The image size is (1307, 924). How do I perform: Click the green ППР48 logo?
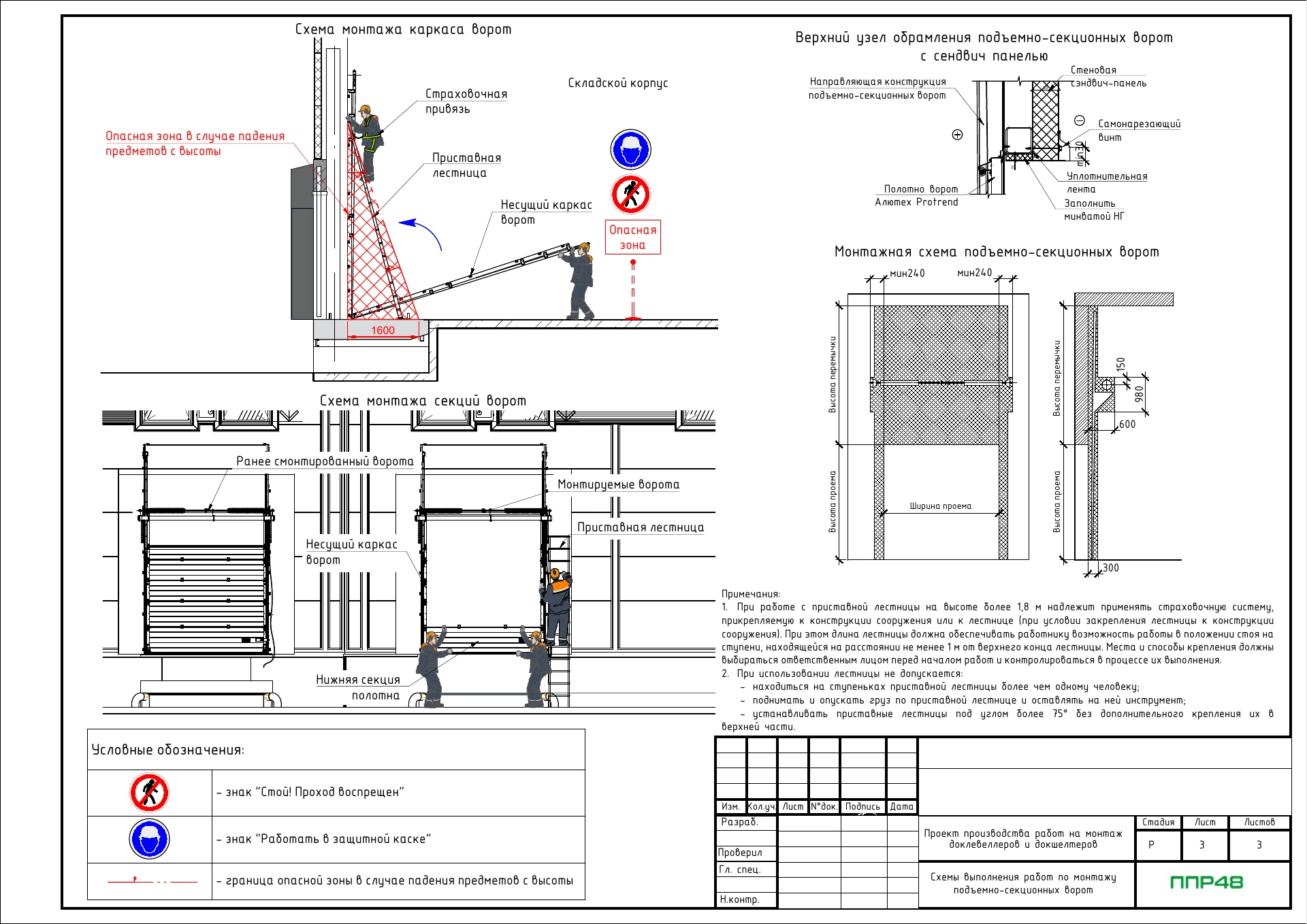pos(1206,882)
